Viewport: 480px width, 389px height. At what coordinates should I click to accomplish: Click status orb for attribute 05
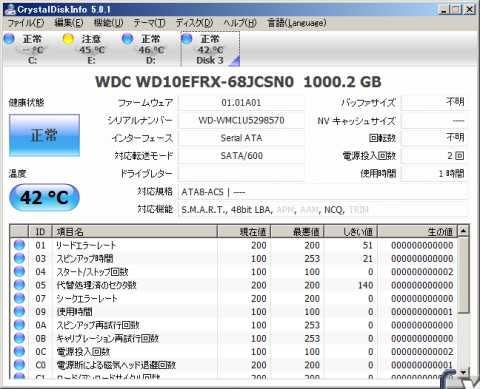19,285
